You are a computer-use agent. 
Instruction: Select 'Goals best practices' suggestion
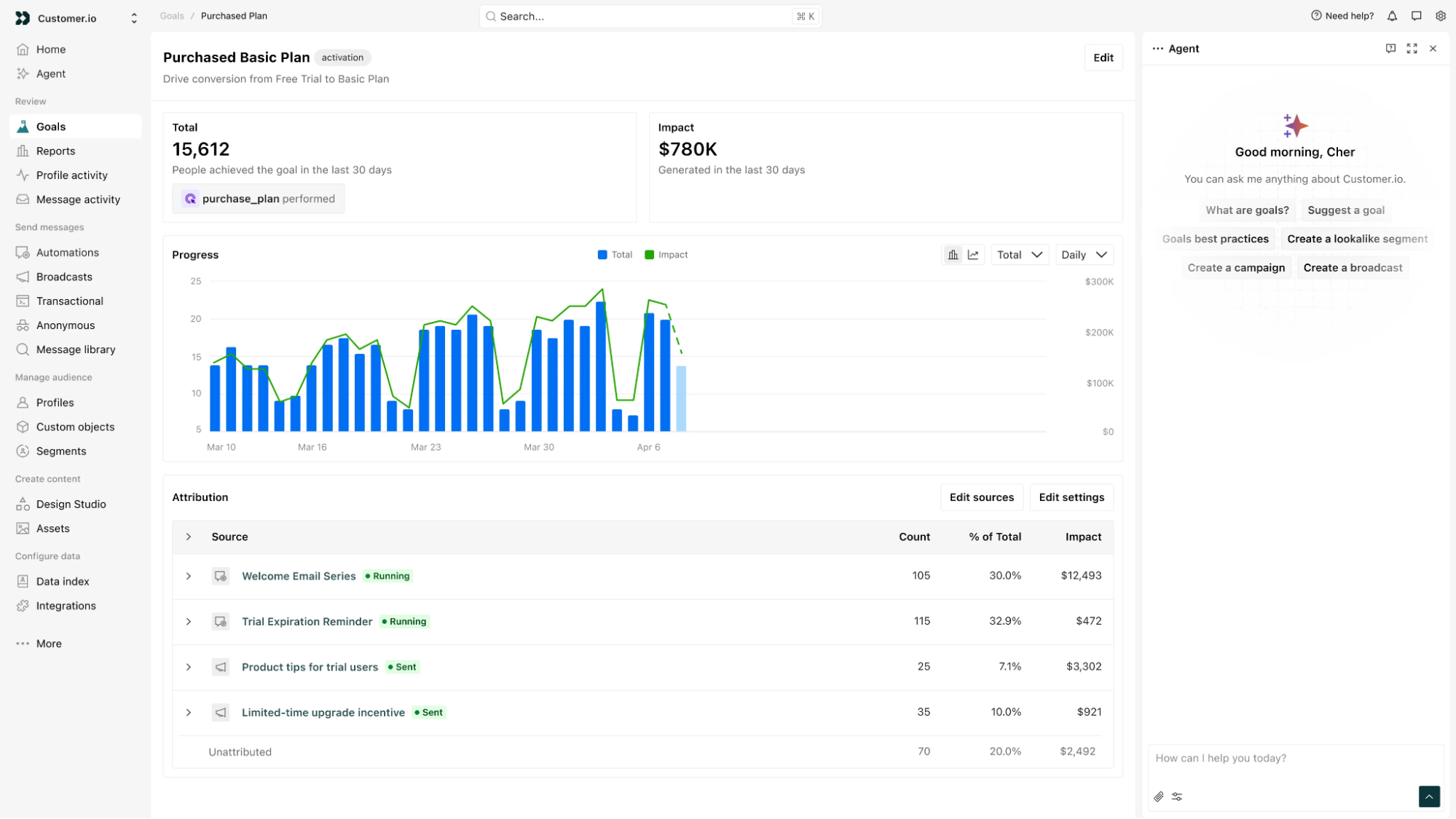[x=1215, y=239]
